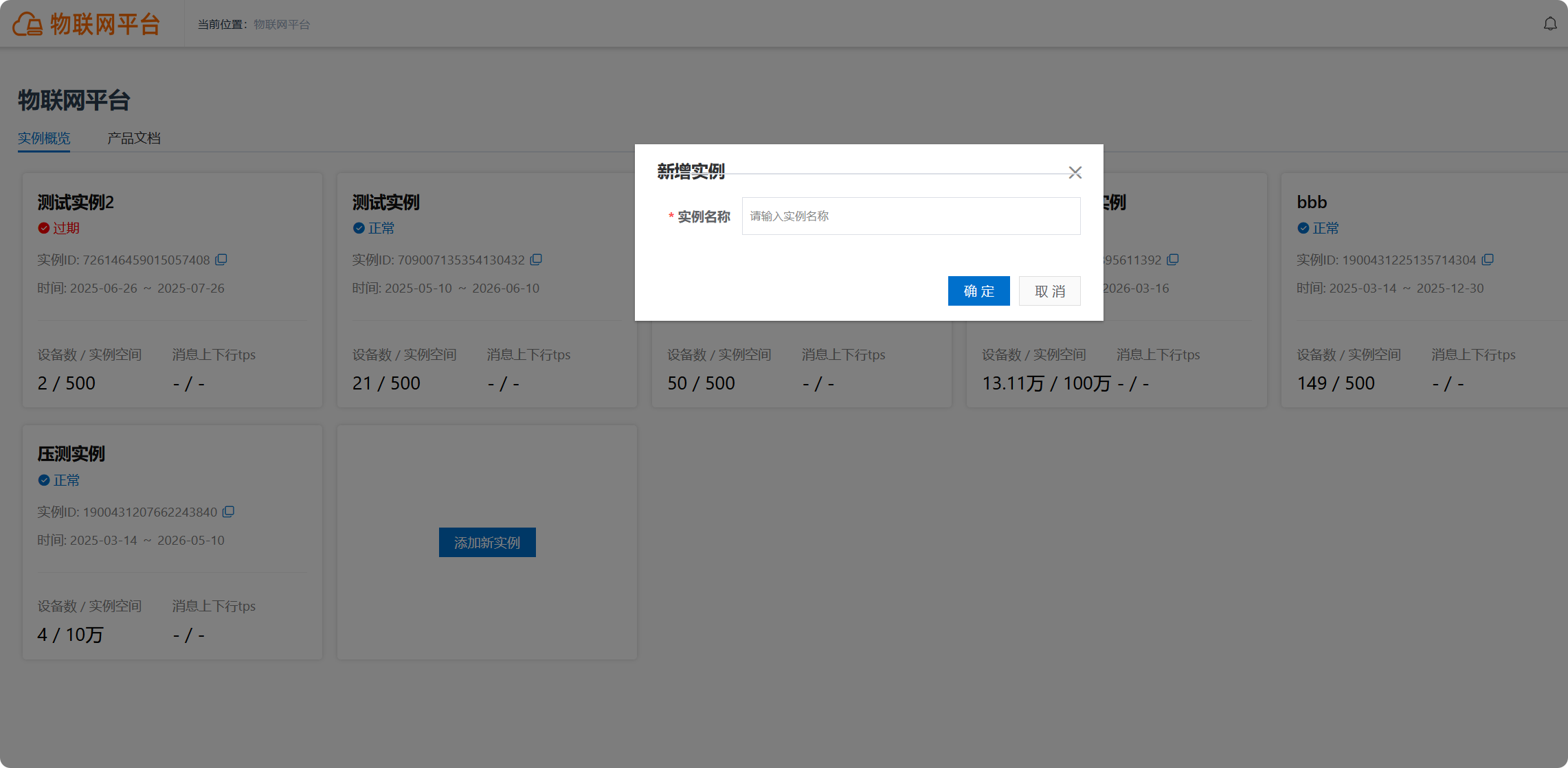This screenshot has width=1568, height=768.
Task: Click the 正常 status icon on 测试实例
Action: tap(359, 228)
